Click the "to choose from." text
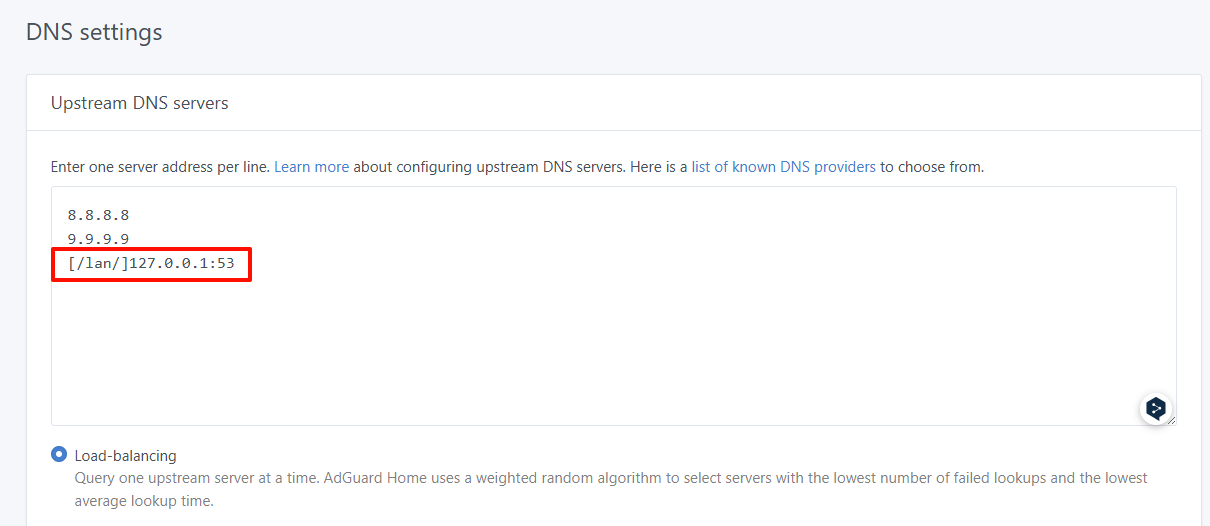 932,167
